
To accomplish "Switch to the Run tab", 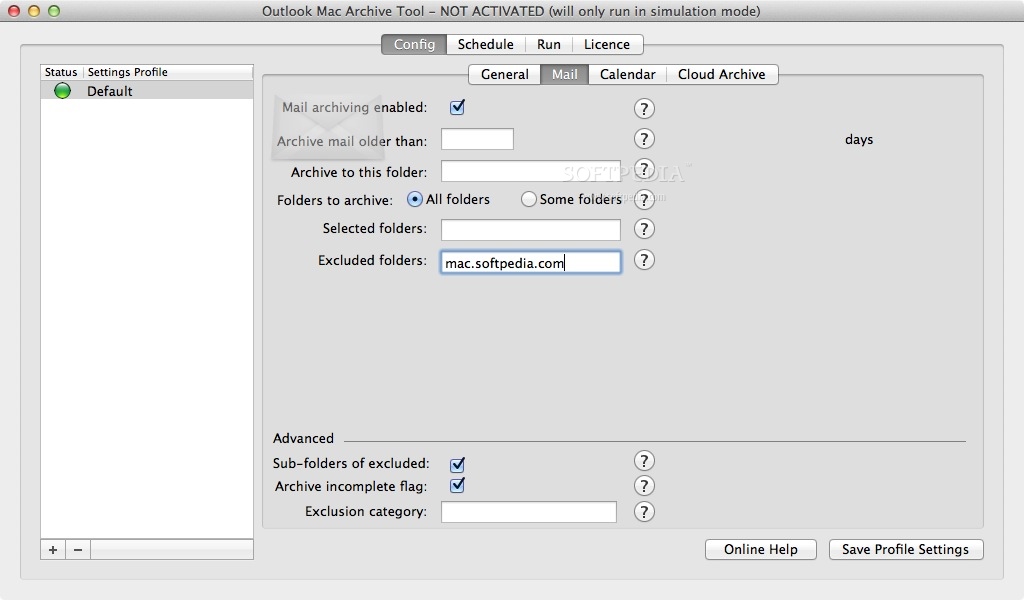I will (549, 44).
